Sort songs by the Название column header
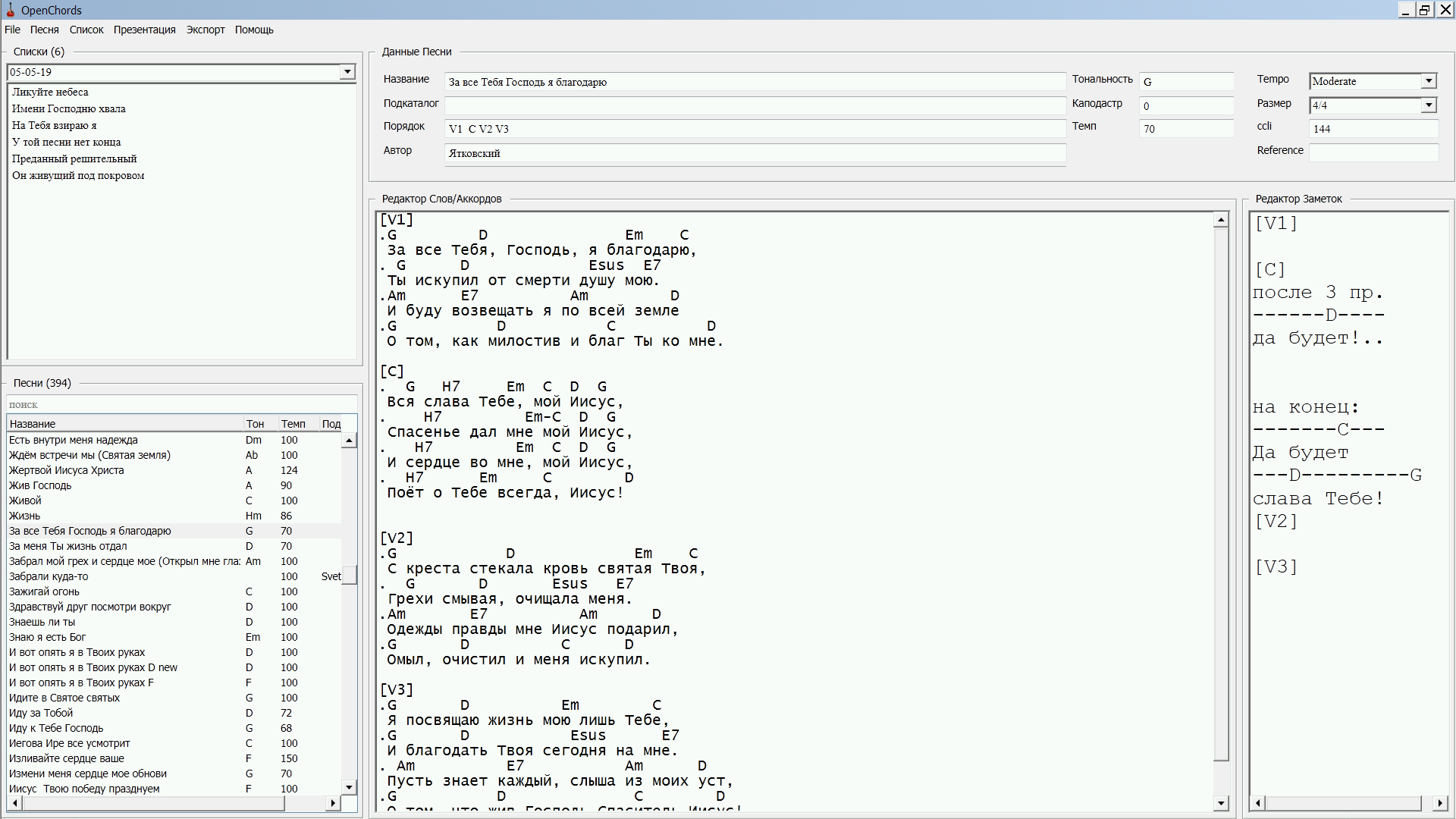Image resolution: width=1456 pixels, height=819 pixels. pos(124,424)
